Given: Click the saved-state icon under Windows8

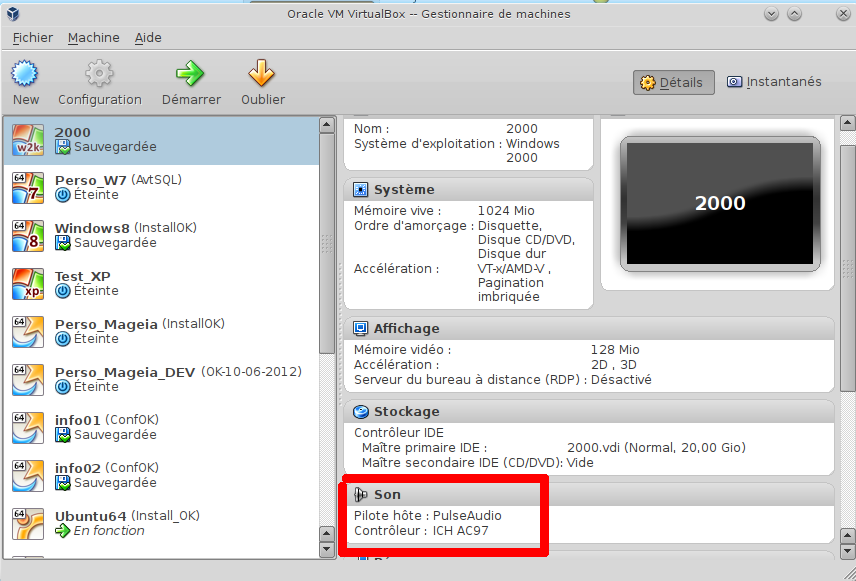Looking at the screenshot, I should pyautogui.click(x=63, y=243).
